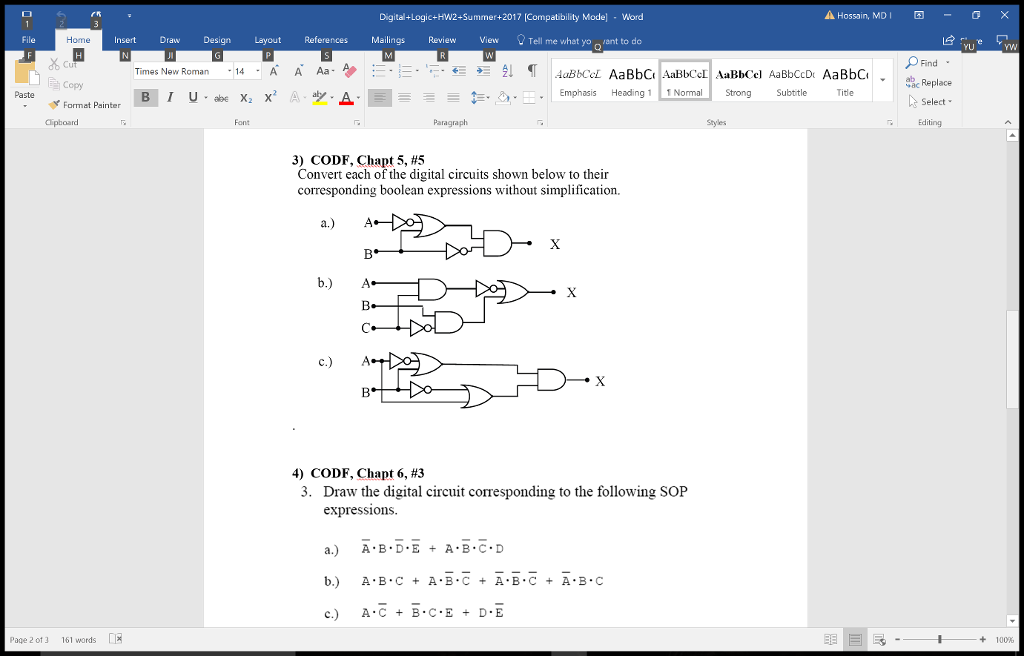Switch to the Insert tab
This screenshot has width=1024, height=656.
[x=125, y=41]
